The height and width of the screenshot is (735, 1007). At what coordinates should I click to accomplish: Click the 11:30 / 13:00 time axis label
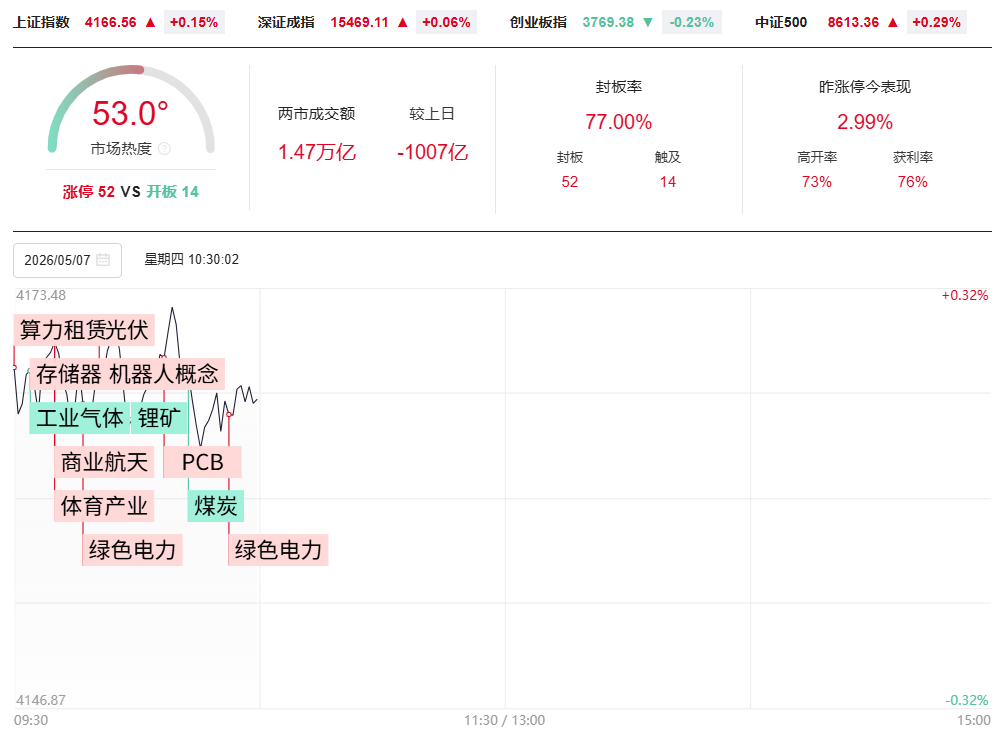click(x=505, y=720)
